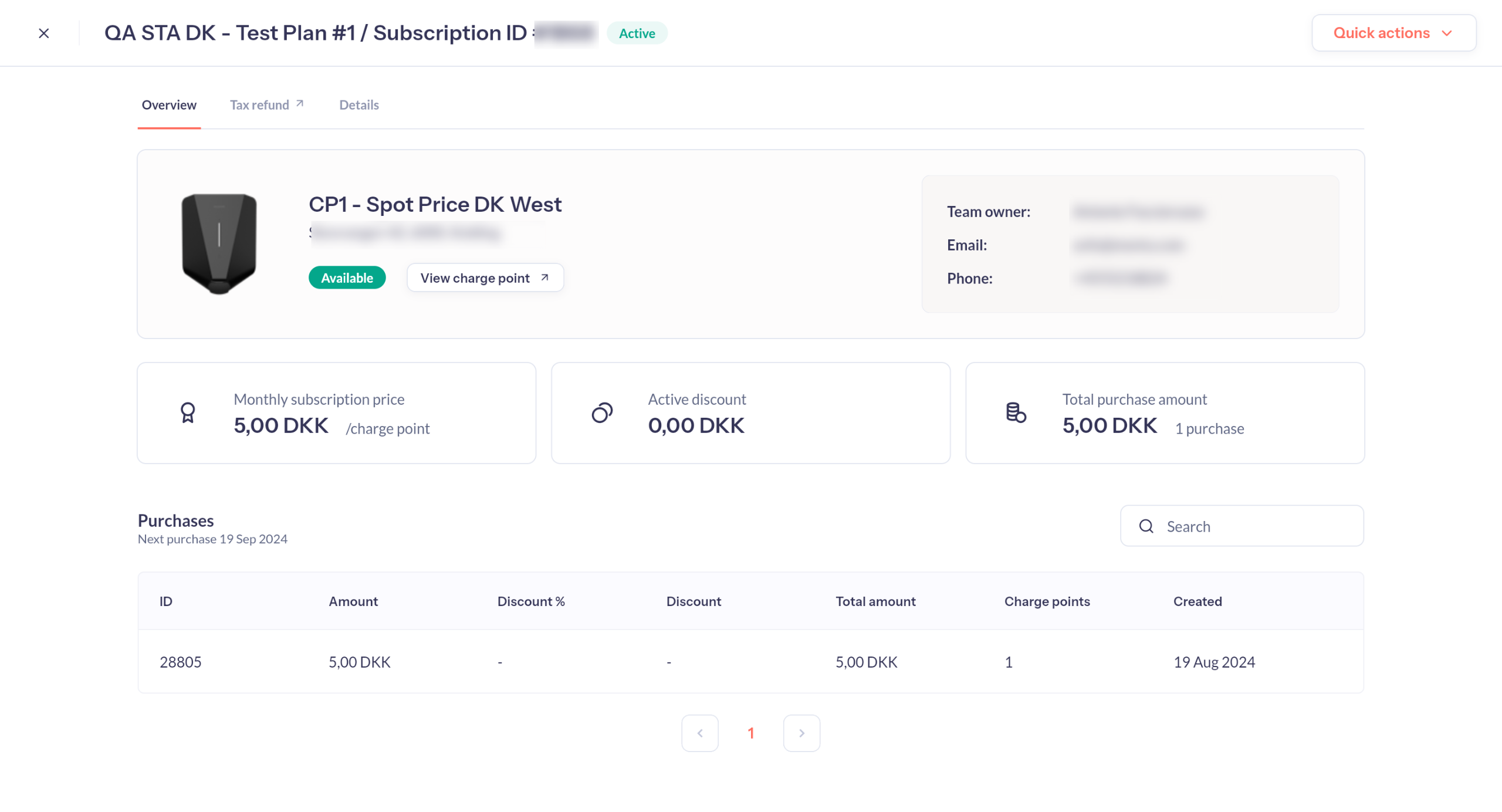Click the Total purchase amount stack icon
This screenshot has width=1502, height=812.
[1016, 413]
